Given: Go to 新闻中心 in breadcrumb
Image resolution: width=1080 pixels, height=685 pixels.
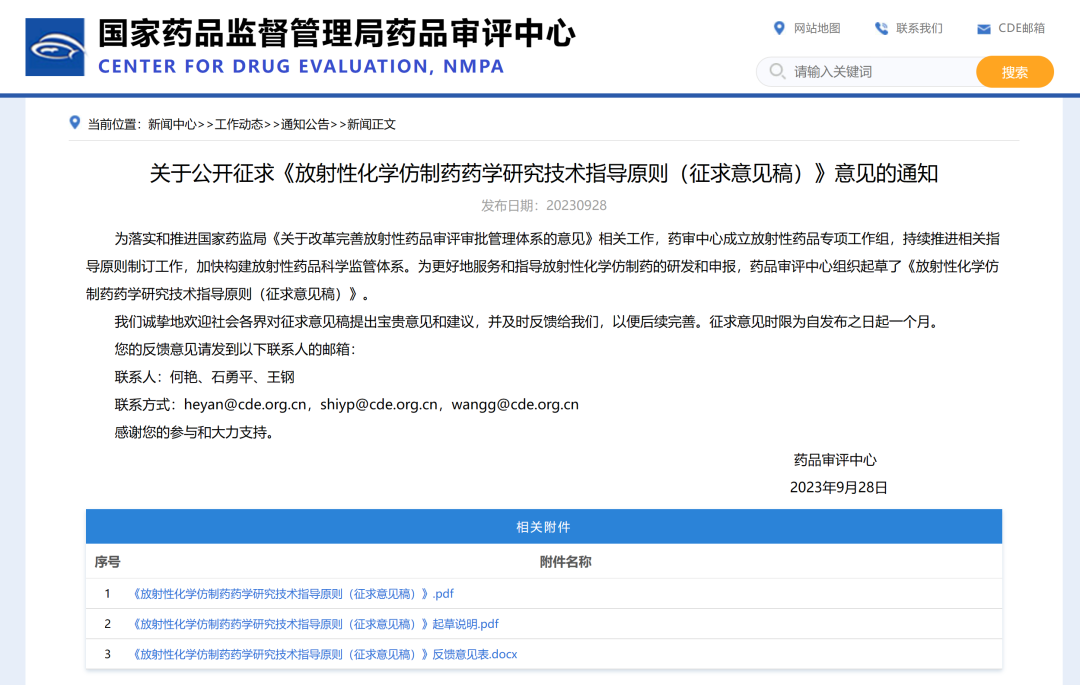Looking at the screenshot, I should click(172, 125).
